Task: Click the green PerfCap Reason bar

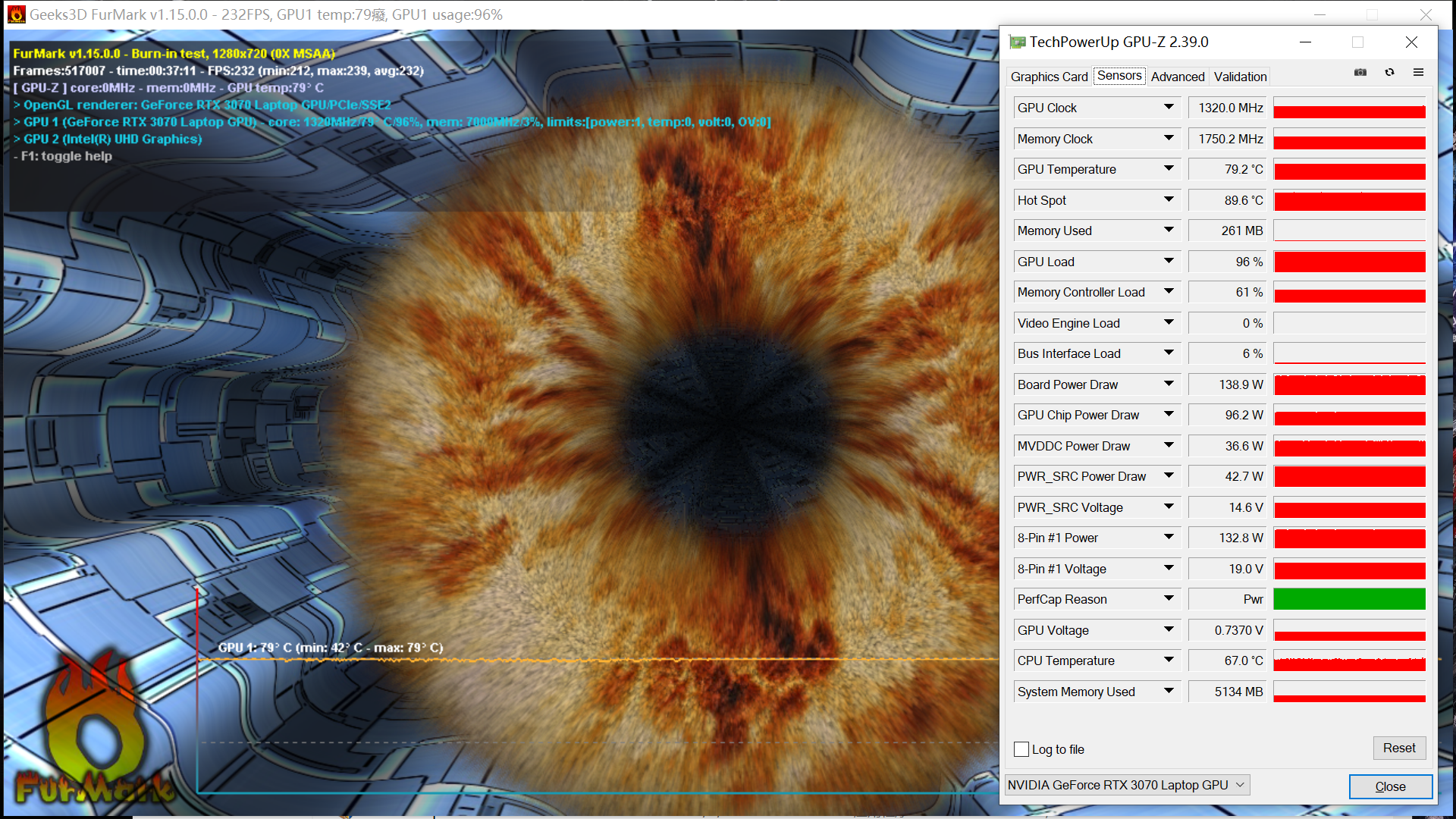Action: 1349,599
